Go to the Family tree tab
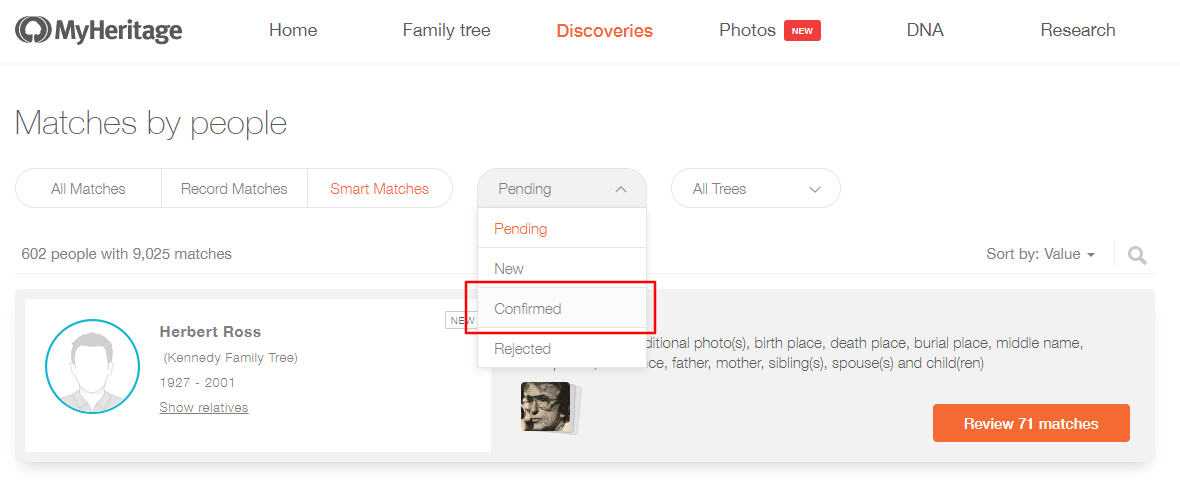The height and width of the screenshot is (486, 1180). tap(446, 30)
